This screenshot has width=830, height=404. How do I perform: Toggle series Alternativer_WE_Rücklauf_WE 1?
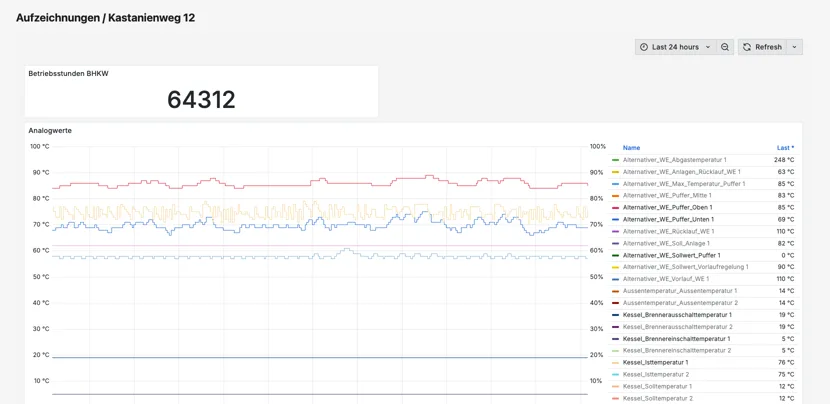point(669,231)
